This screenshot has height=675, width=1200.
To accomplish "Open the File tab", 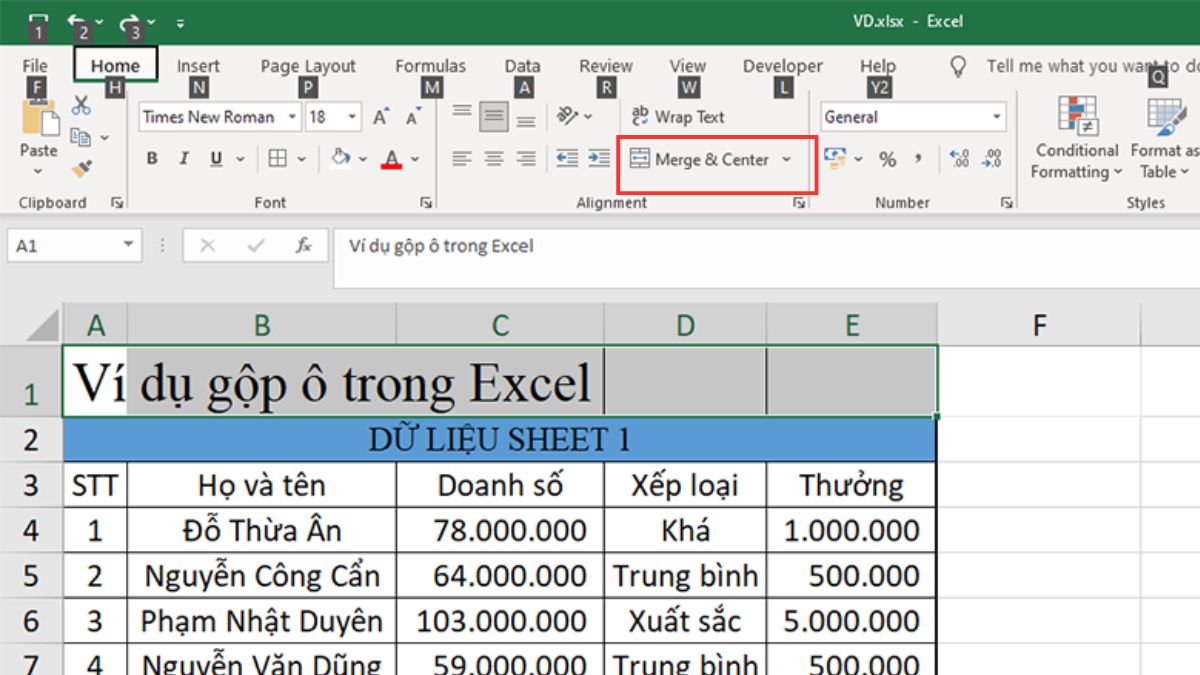I will (35, 66).
